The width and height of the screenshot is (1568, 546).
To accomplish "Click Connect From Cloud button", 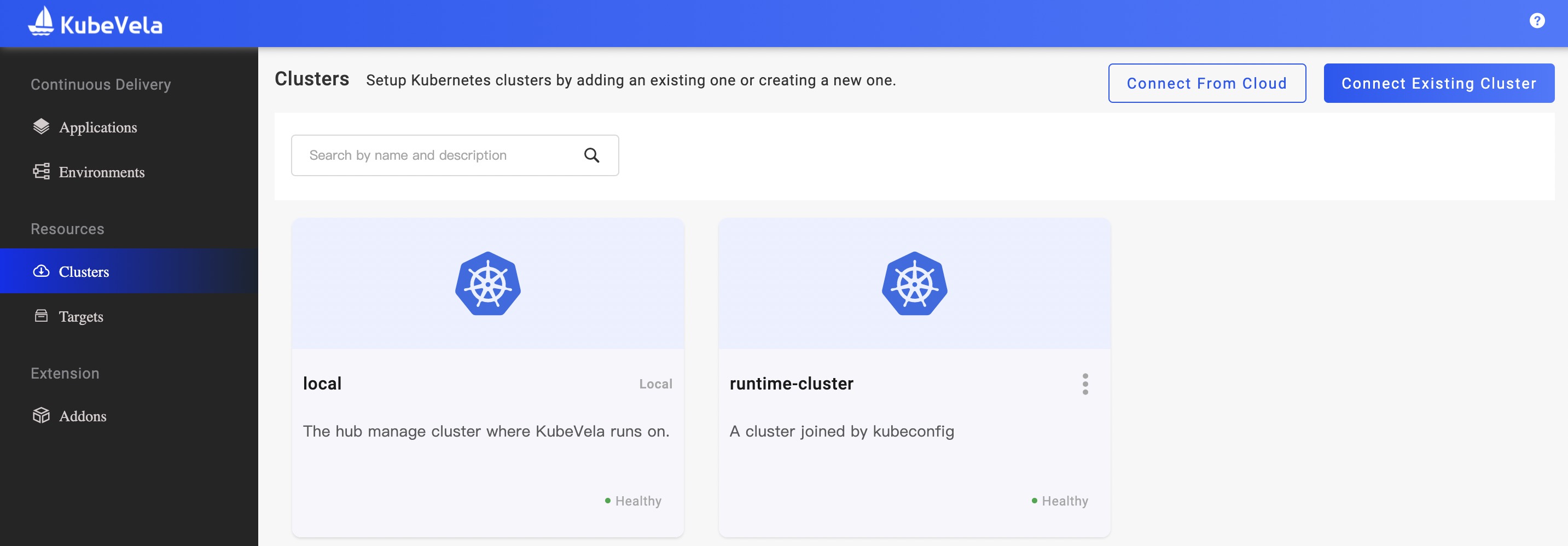I will (1206, 83).
